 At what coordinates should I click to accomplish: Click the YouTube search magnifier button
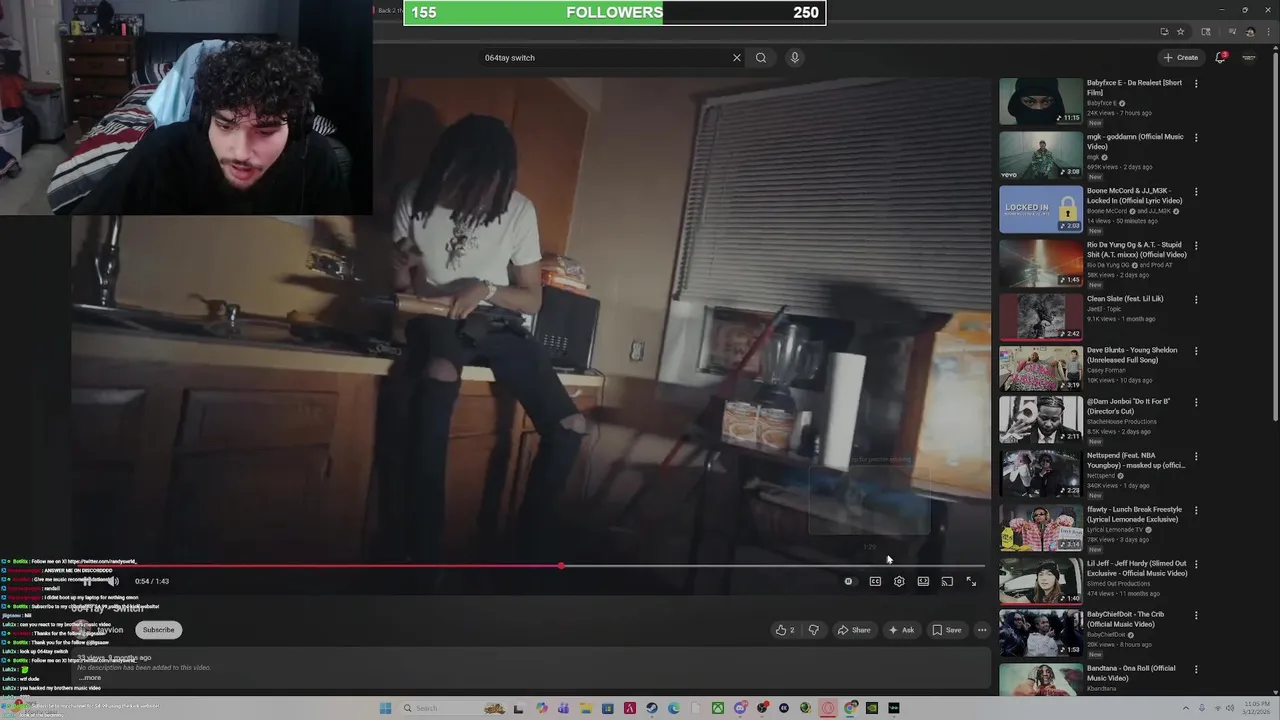(x=761, y=58)
